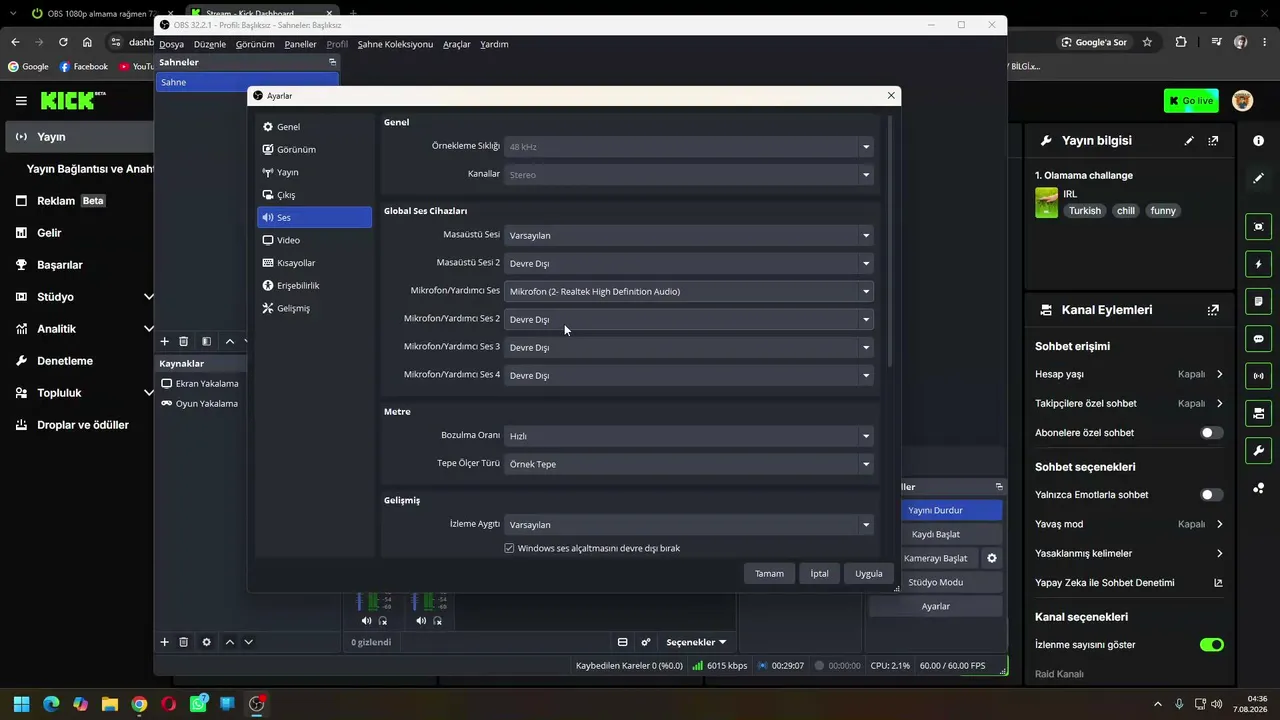The image size is (1280, 720).
Task: Open advanced audio gears icon beside Seçenekler
Action: click(x=646, y=642)
